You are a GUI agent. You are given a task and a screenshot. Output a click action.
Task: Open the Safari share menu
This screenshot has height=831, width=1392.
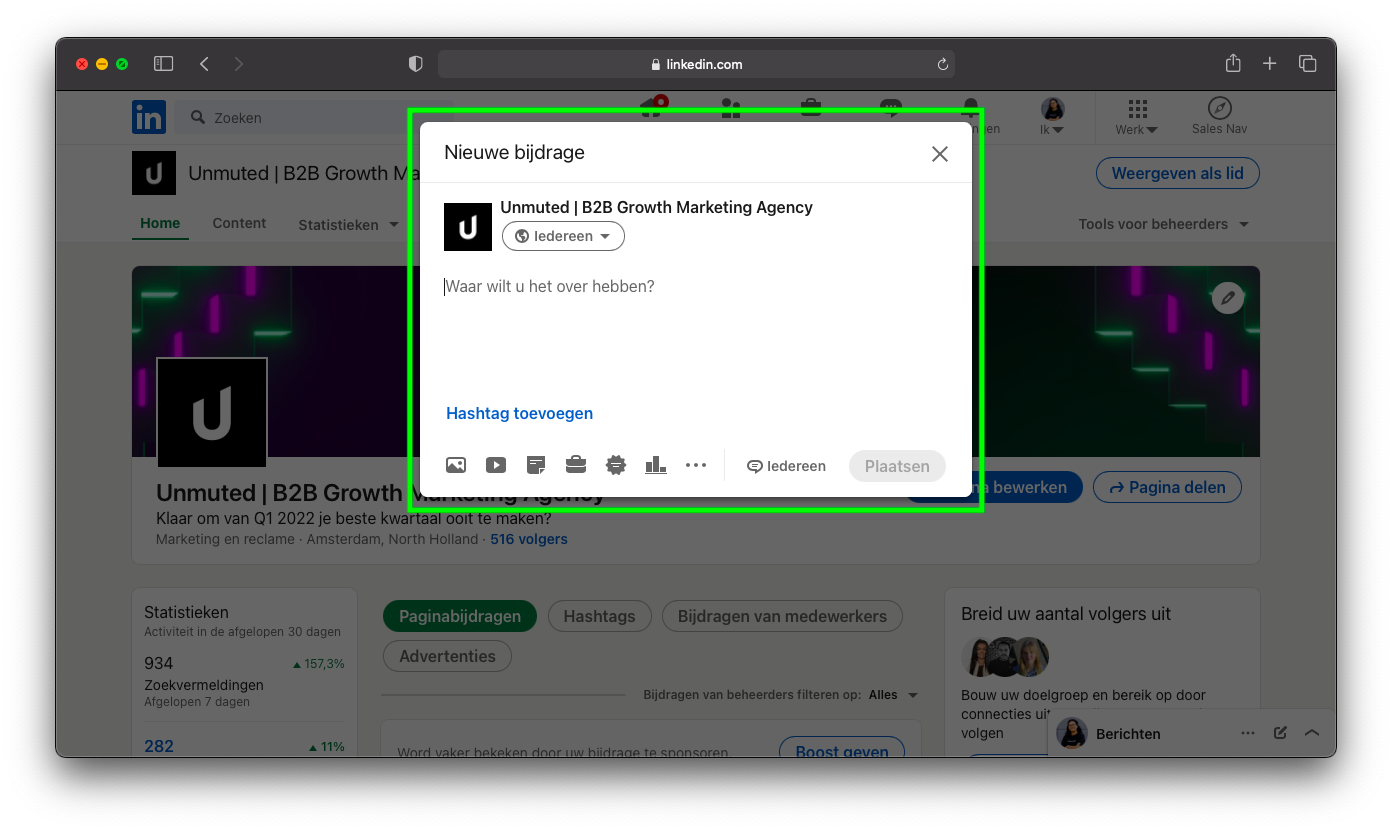click(x=1233, y=63)
